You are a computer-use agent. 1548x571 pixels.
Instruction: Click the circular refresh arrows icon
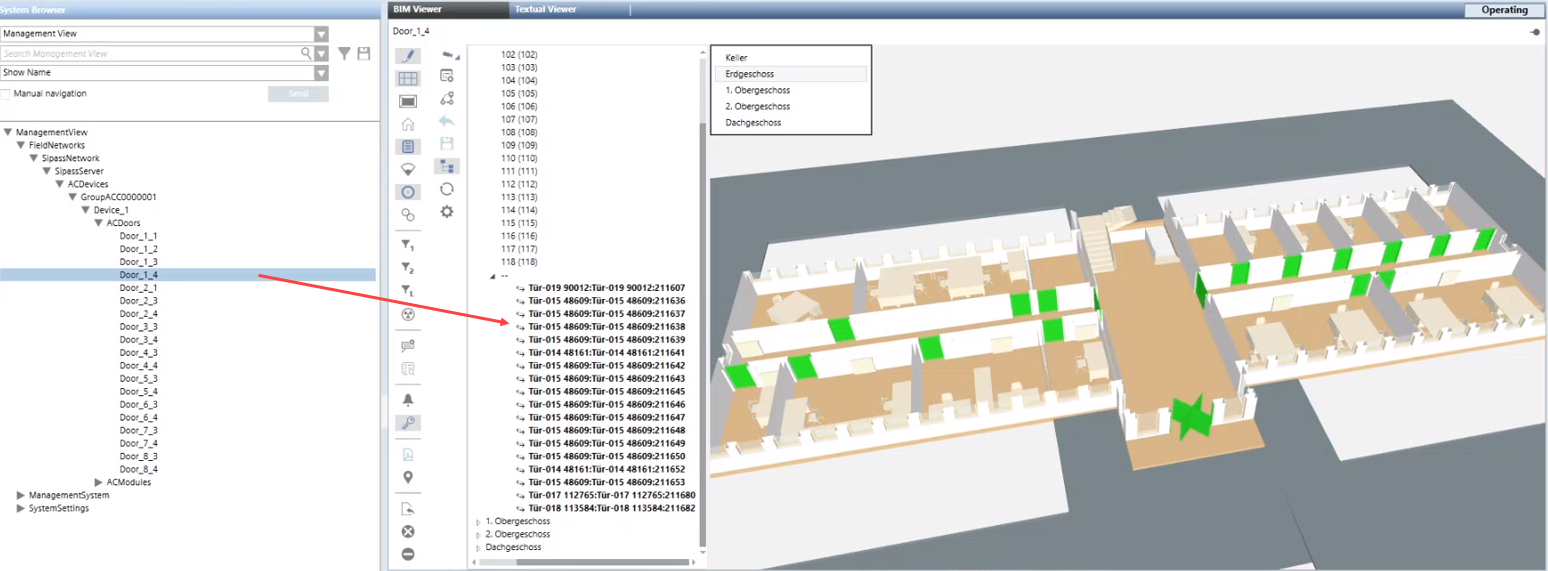pyautogui.click(x=447, y=188)
